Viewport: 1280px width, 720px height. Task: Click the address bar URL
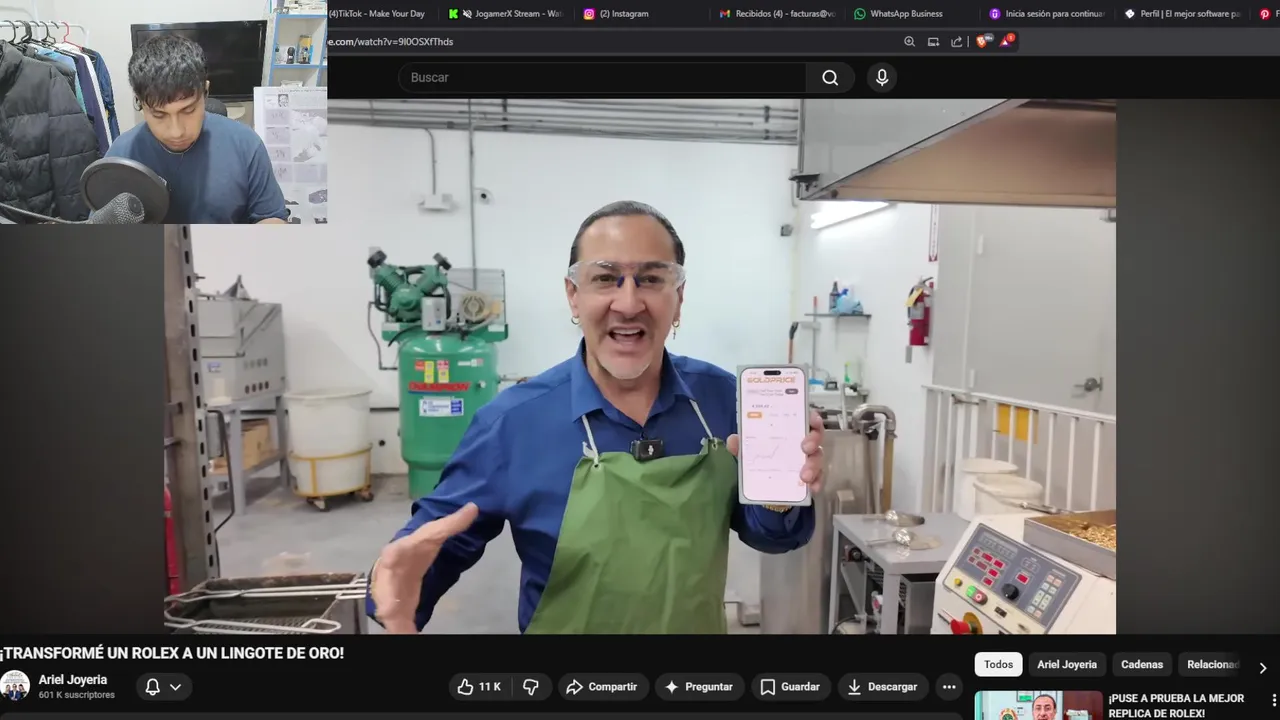[x=390, y=42]
